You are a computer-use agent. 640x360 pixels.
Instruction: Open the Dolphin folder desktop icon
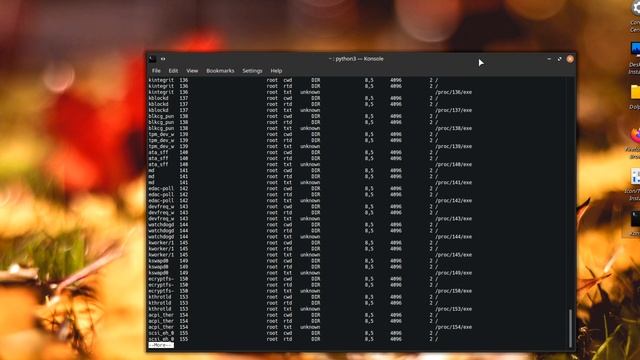coord(635,92)
